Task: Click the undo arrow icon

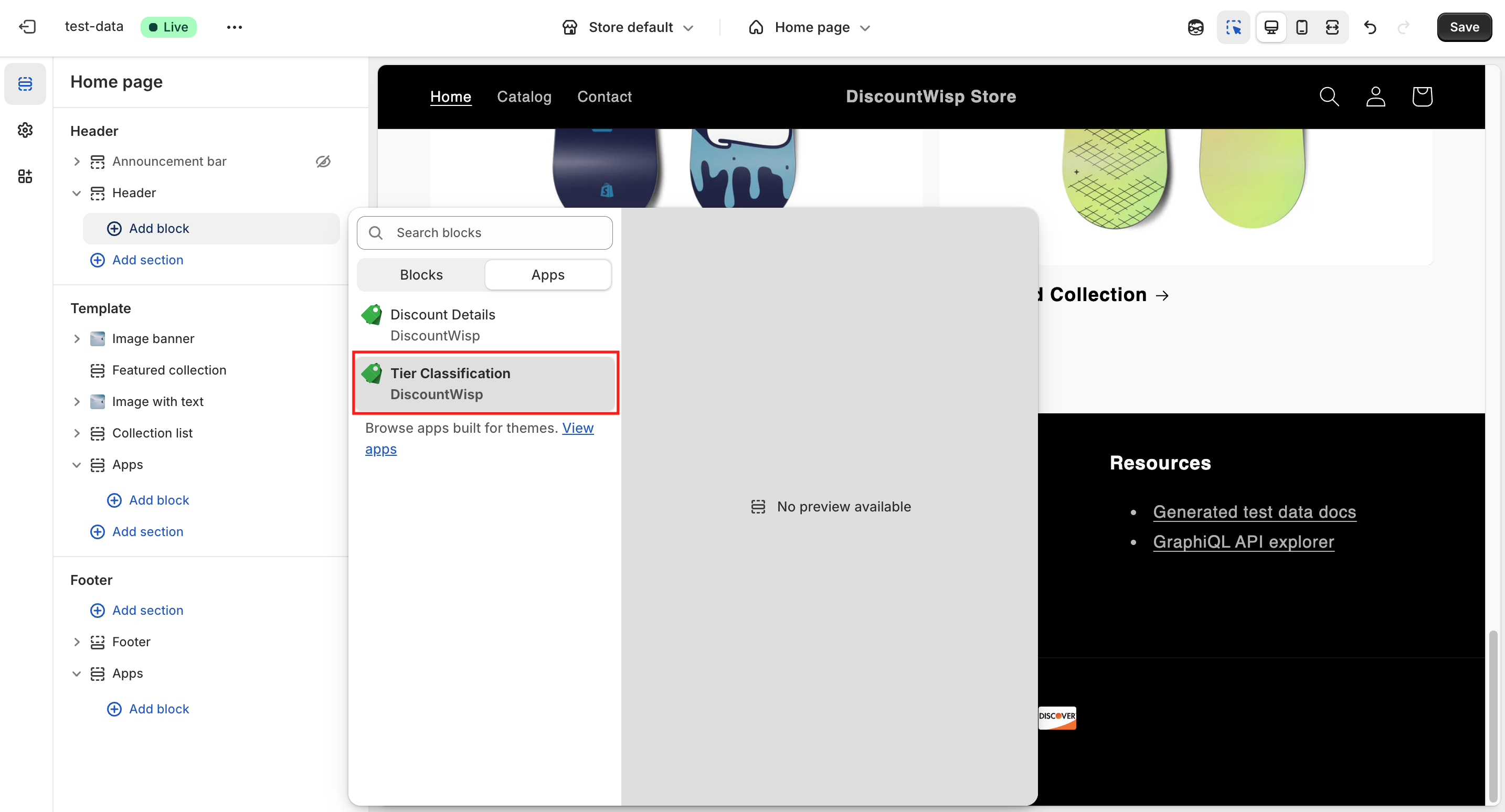Action: [1370, 27]
